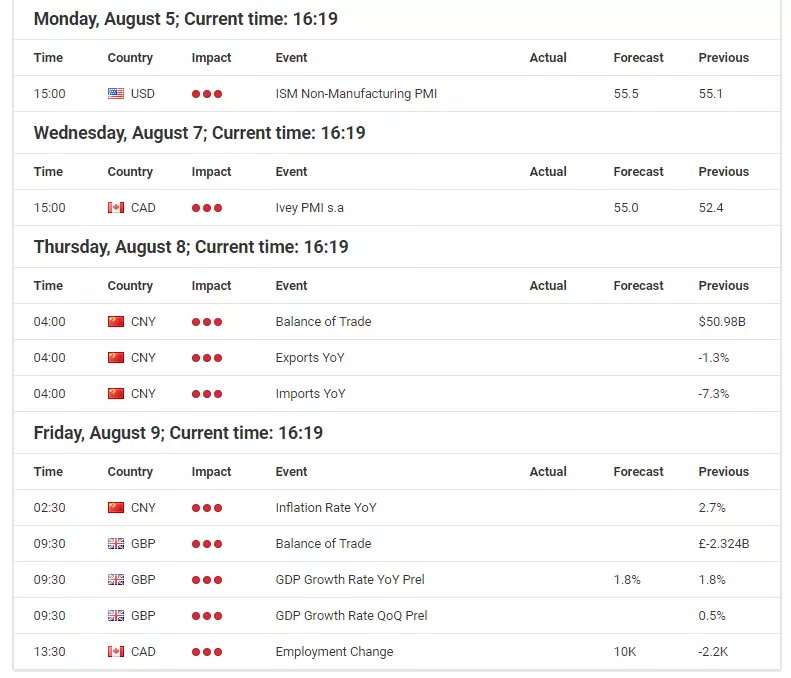Click forecast value 55.0 for Ivey PMI
The image size is (791, 678).
tap(626, 208)
